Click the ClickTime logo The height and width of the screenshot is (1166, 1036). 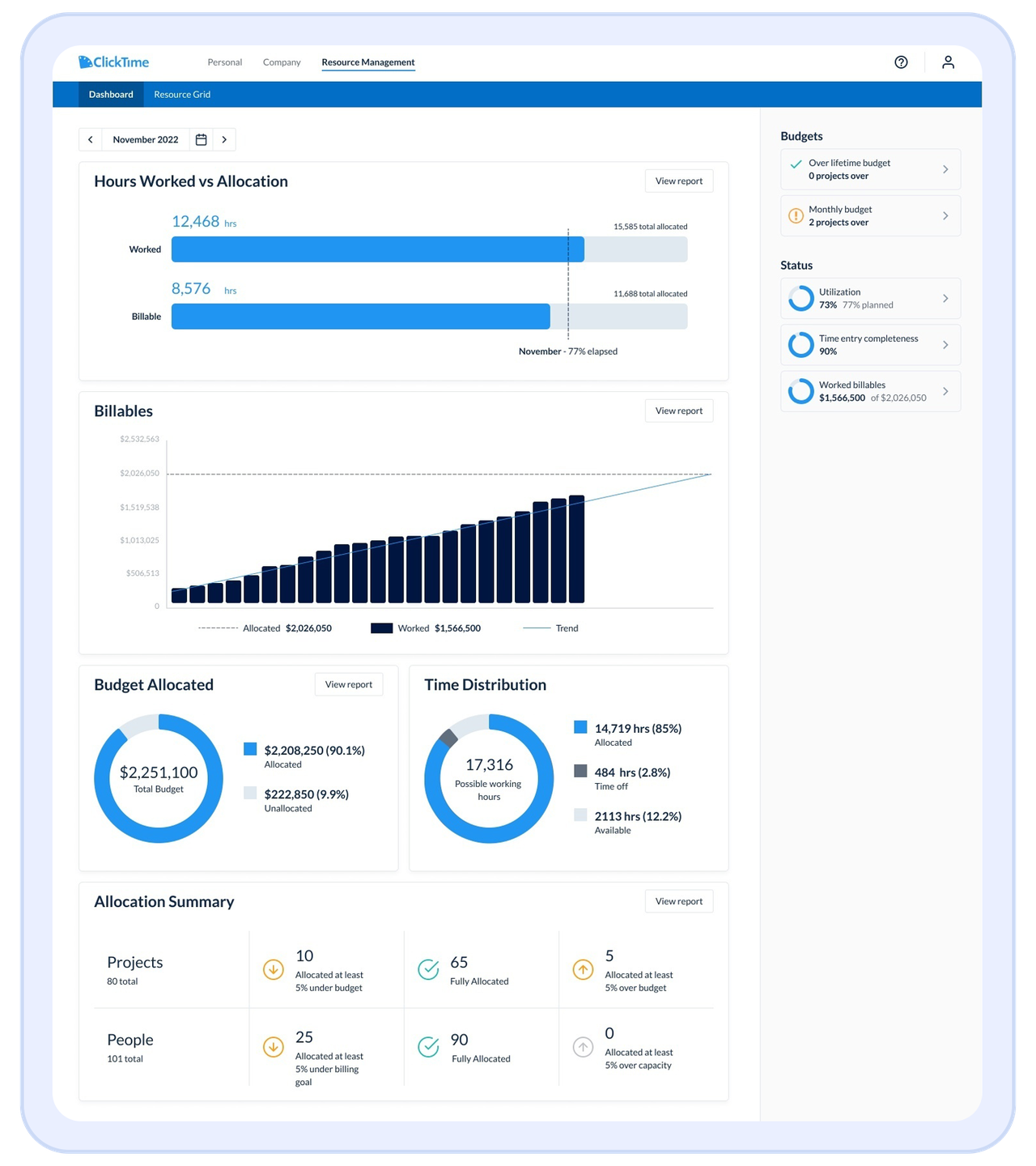[114, 62]
